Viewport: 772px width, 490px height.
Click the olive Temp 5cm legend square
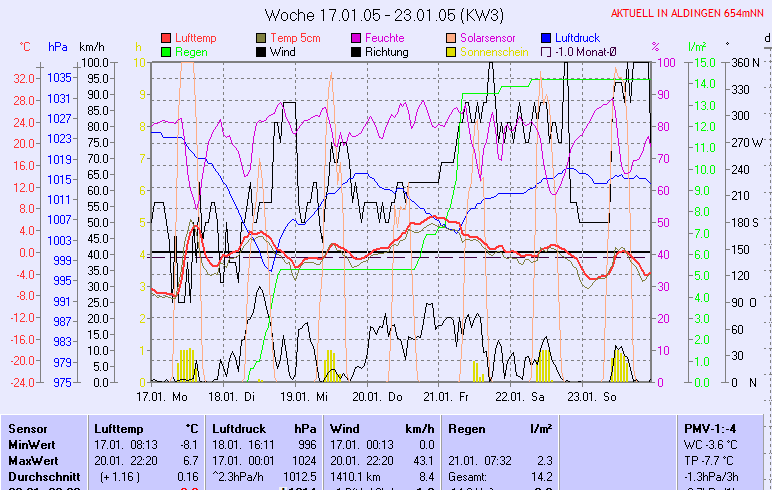pos(262,38)
